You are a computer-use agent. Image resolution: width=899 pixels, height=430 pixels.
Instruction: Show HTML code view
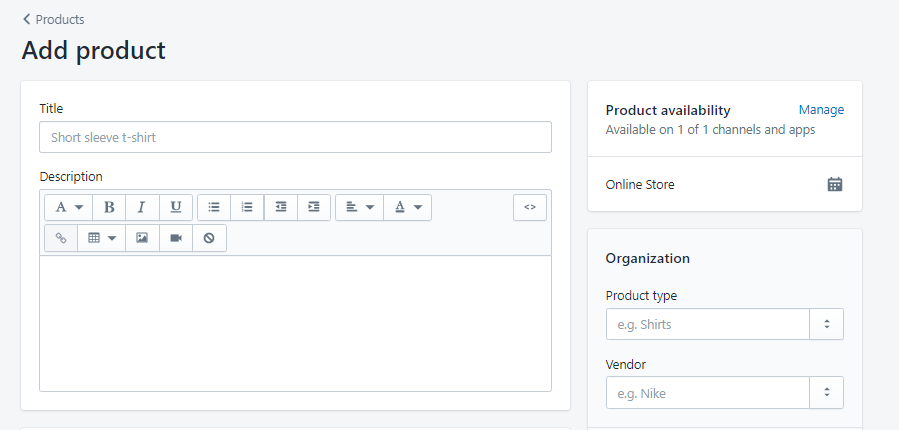(530, 207)
